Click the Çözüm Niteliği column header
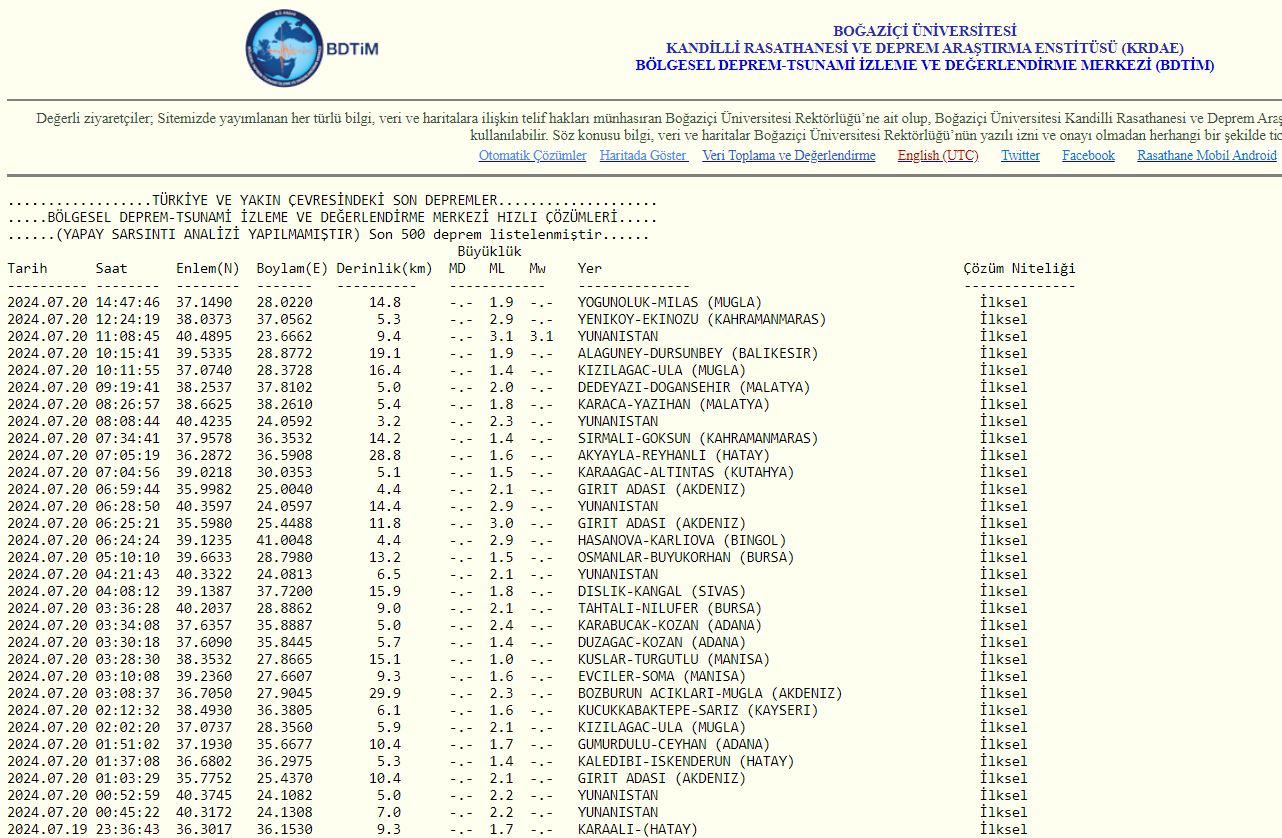The height and width of the screenshot is (838, 1282). point(1019,268)
